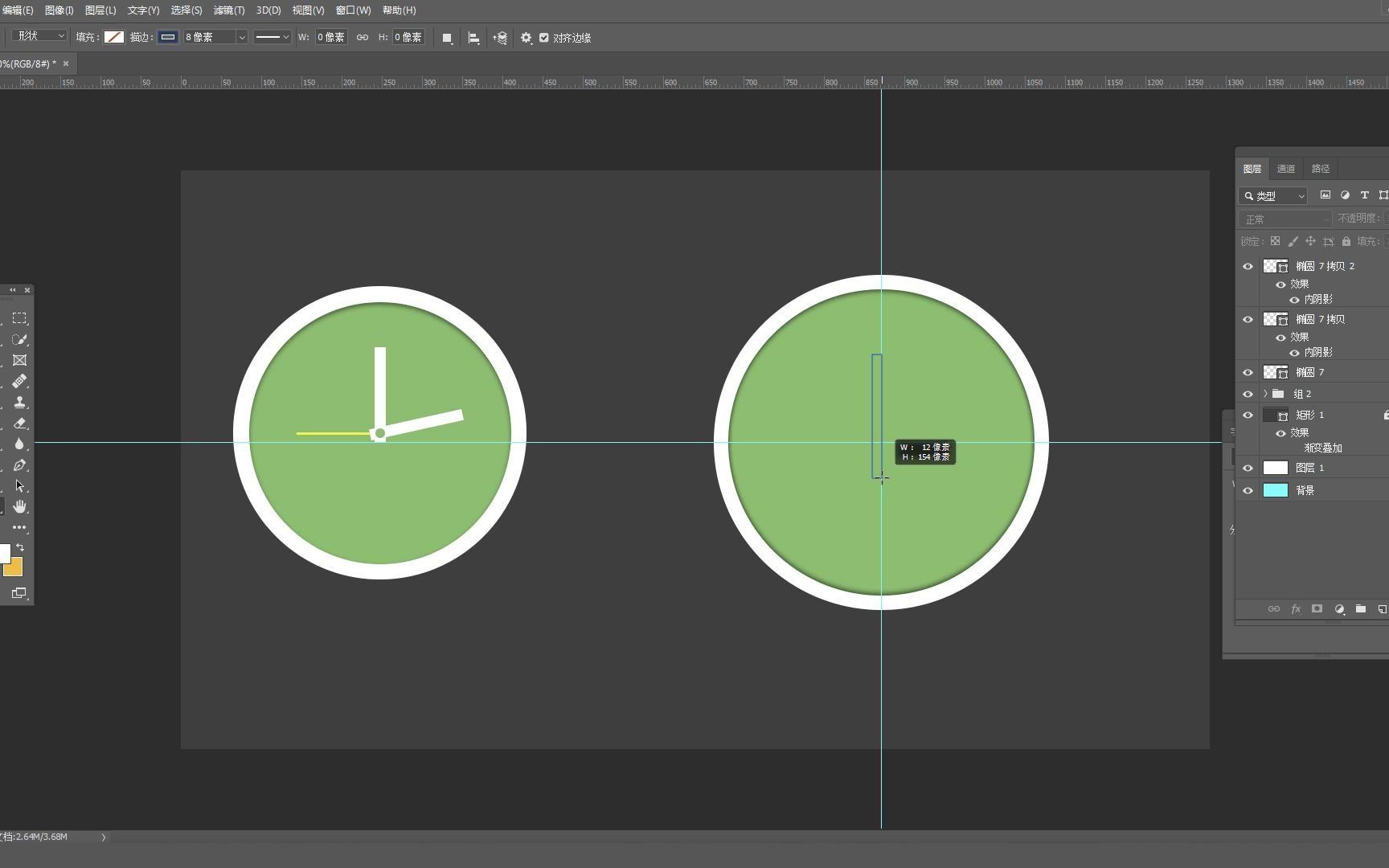
Task: Click the Link layers icon
Action: tap(1274, 608)
